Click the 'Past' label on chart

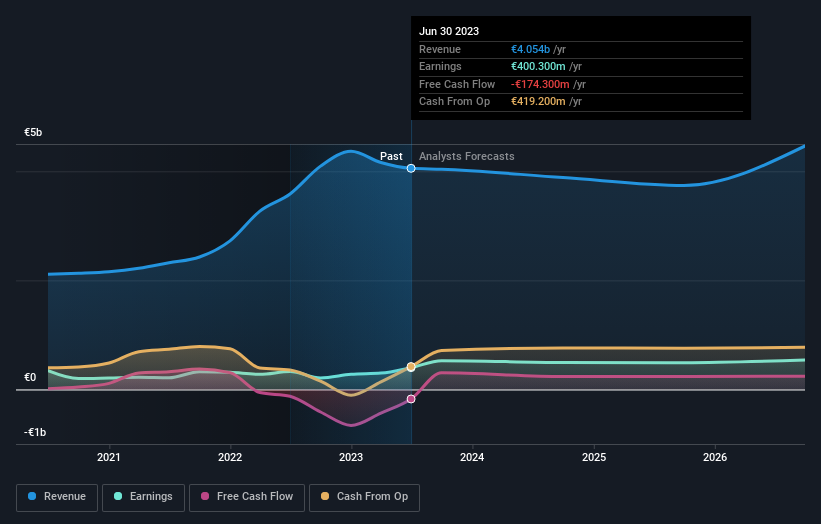(x=391, y=156)
